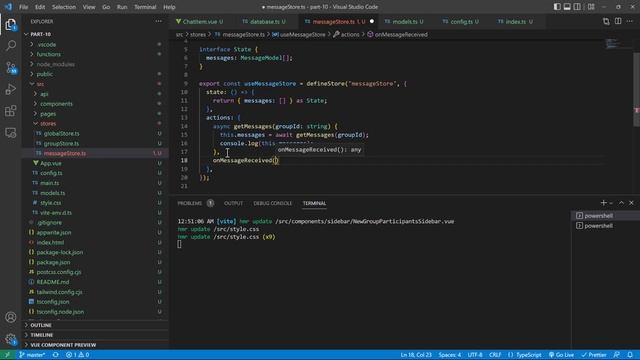Click master branch in status bar
The width and height of the screenshot is (640, 360).
click(x=32, y=355)
